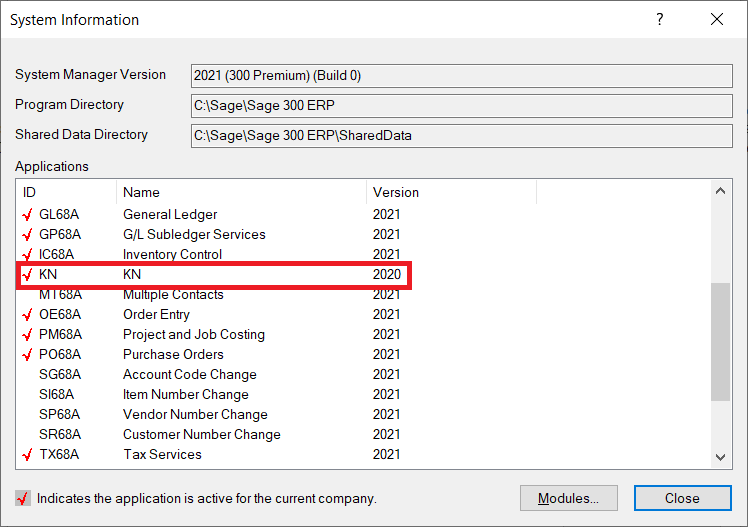Image resolution: width=748 pixels, height=527 pixels.
Task: Select the PM68A row ID
Action: coord(60,335)
